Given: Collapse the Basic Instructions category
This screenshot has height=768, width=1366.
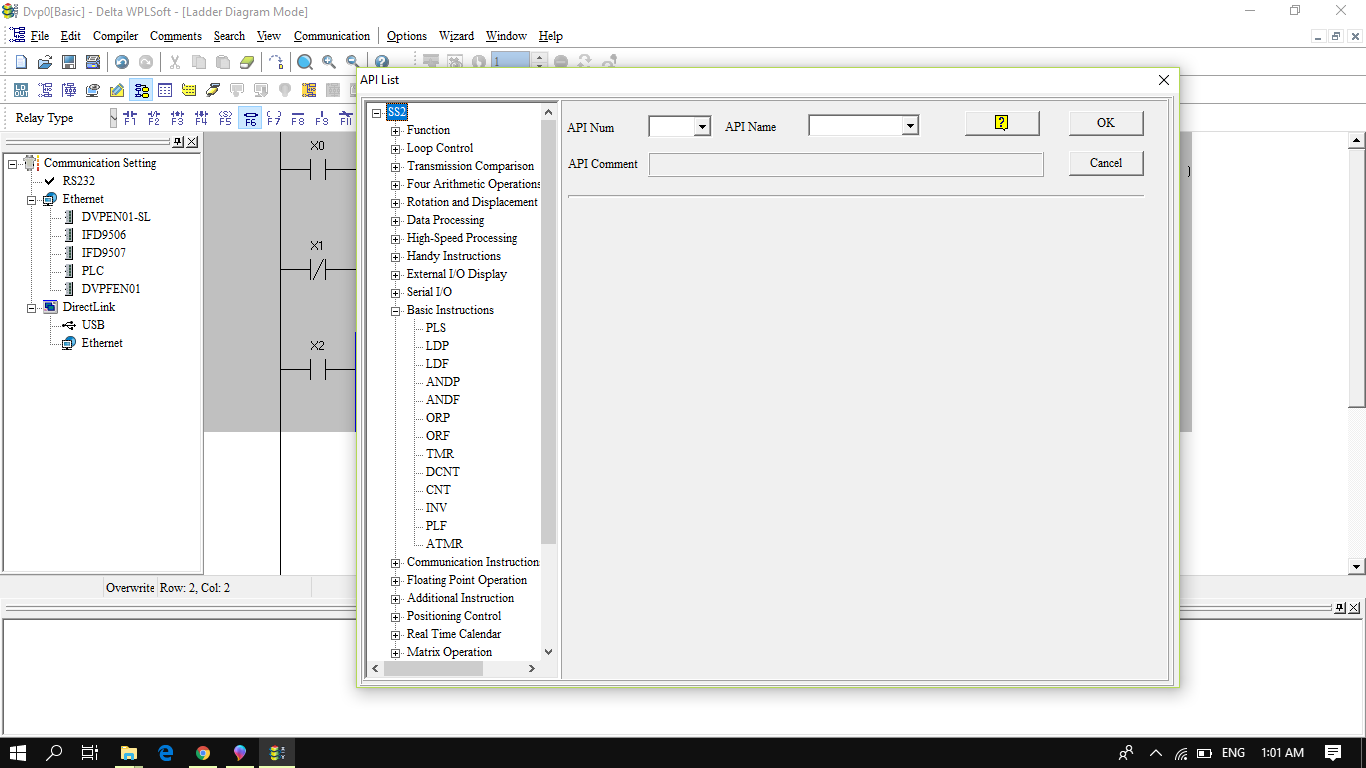Looking at the screenshot, I should pos(396,310).
